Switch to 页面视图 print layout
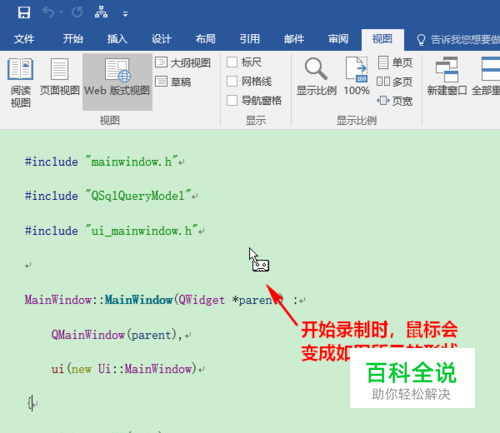Viewport: 500px width, 433px height. (60, 77)
